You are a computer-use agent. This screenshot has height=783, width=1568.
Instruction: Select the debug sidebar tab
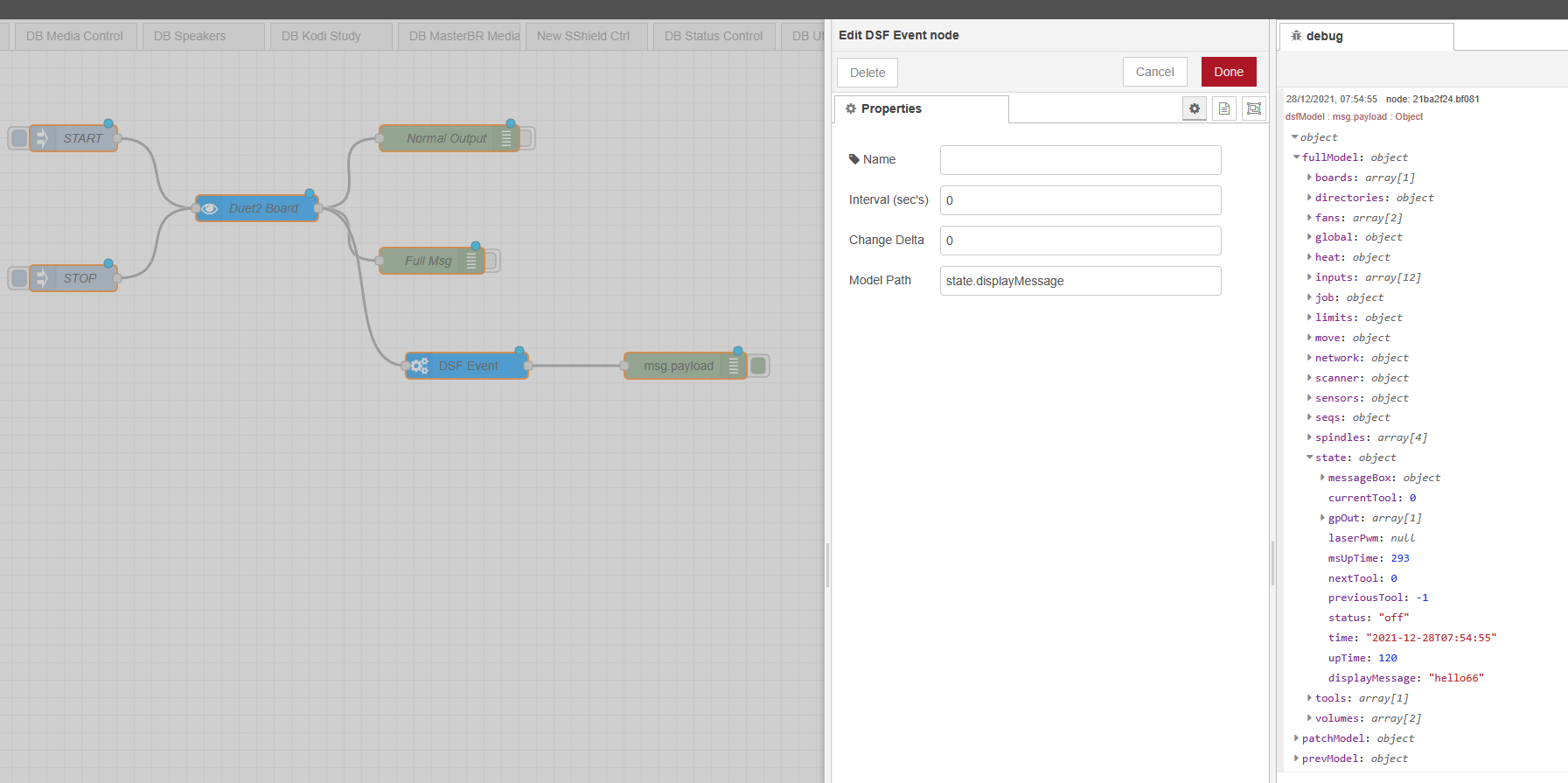[1367, 36]
